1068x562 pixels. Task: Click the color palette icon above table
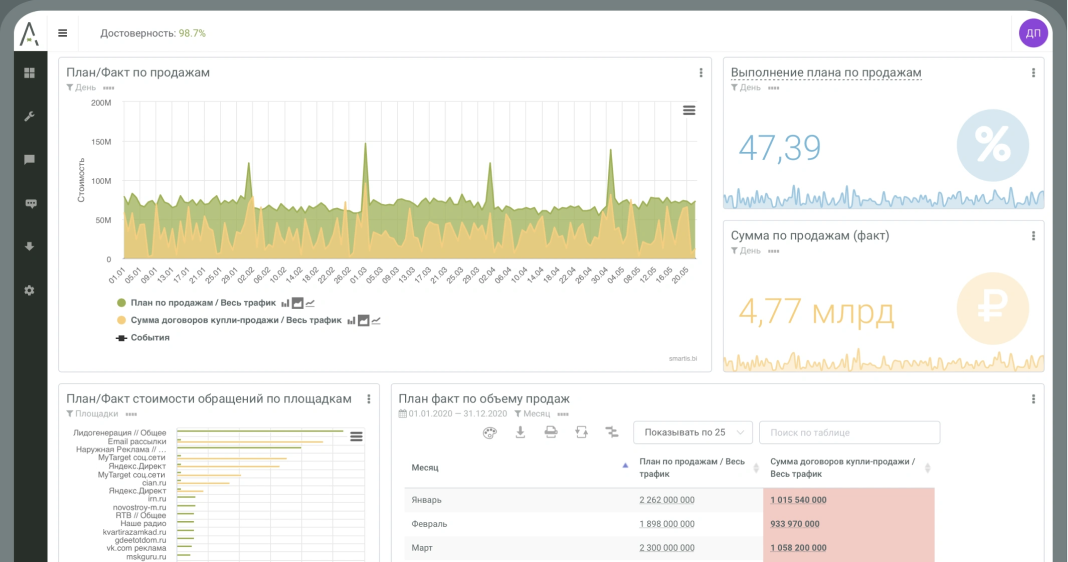[x=489, y=432]
